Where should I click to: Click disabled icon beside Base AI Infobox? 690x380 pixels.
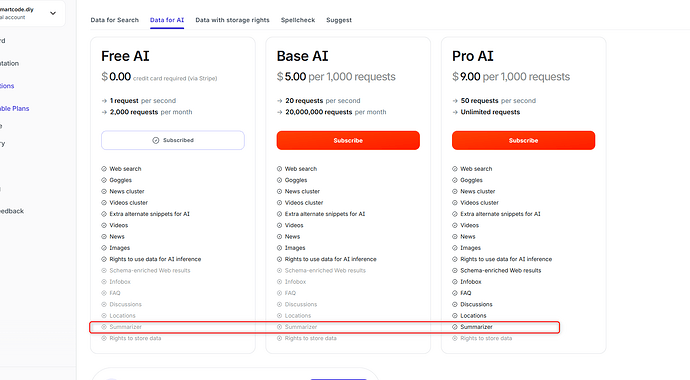279,282
